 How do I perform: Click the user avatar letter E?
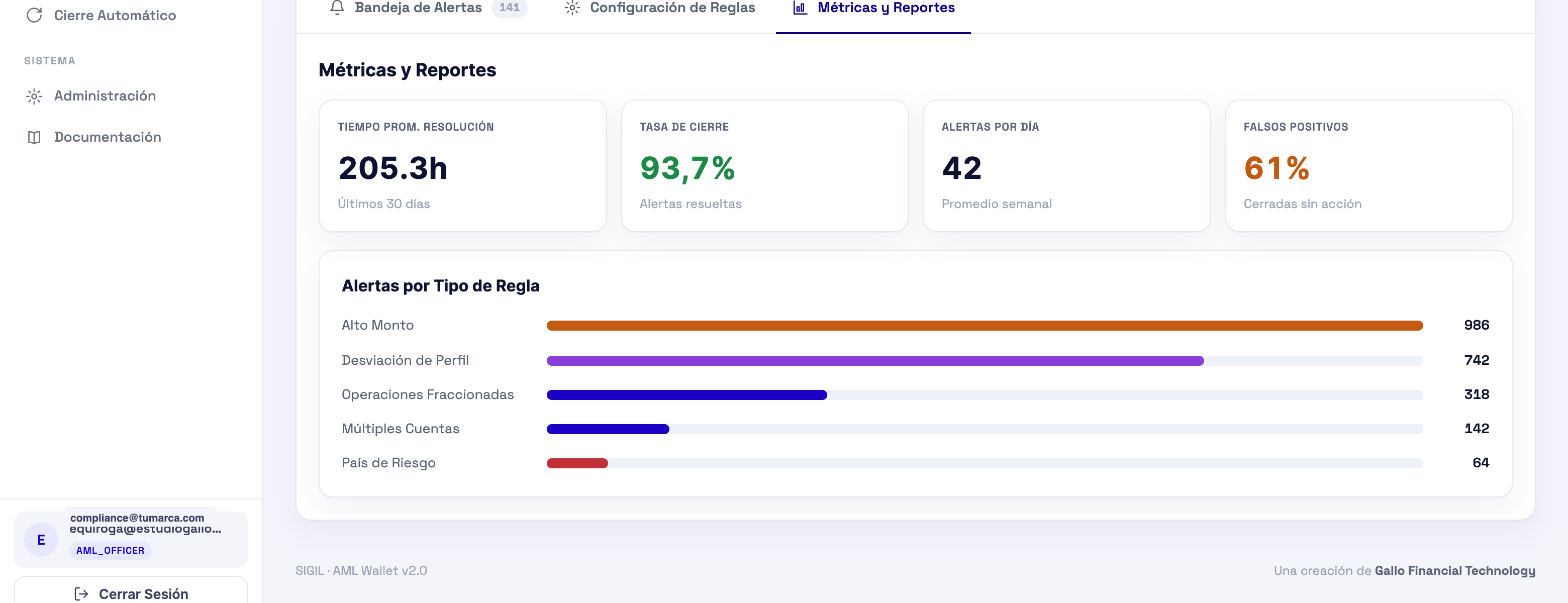[x=41, y=540]
